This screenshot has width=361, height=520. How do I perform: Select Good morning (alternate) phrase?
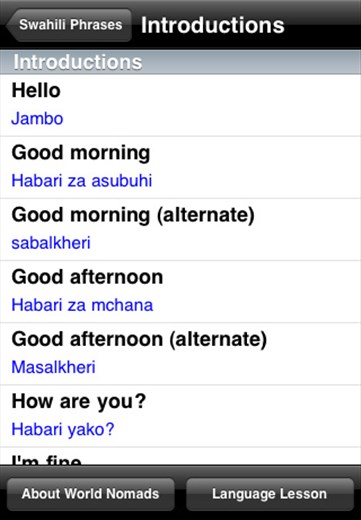pyautogui.click(x=133, y=215)
